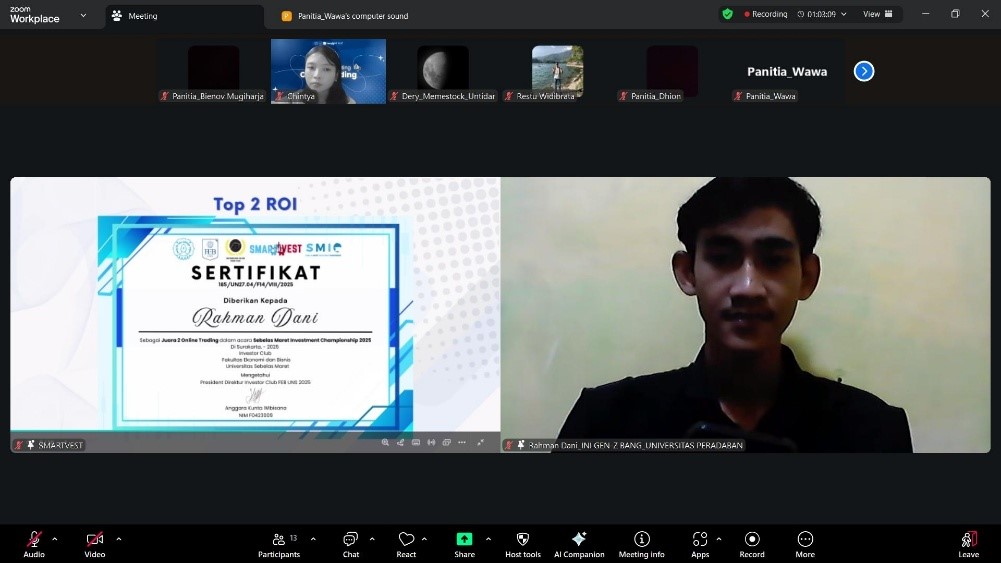Open the Participants panel
Image resolution: width=1001 pixels, height=563 pixels.
(279, 541)
